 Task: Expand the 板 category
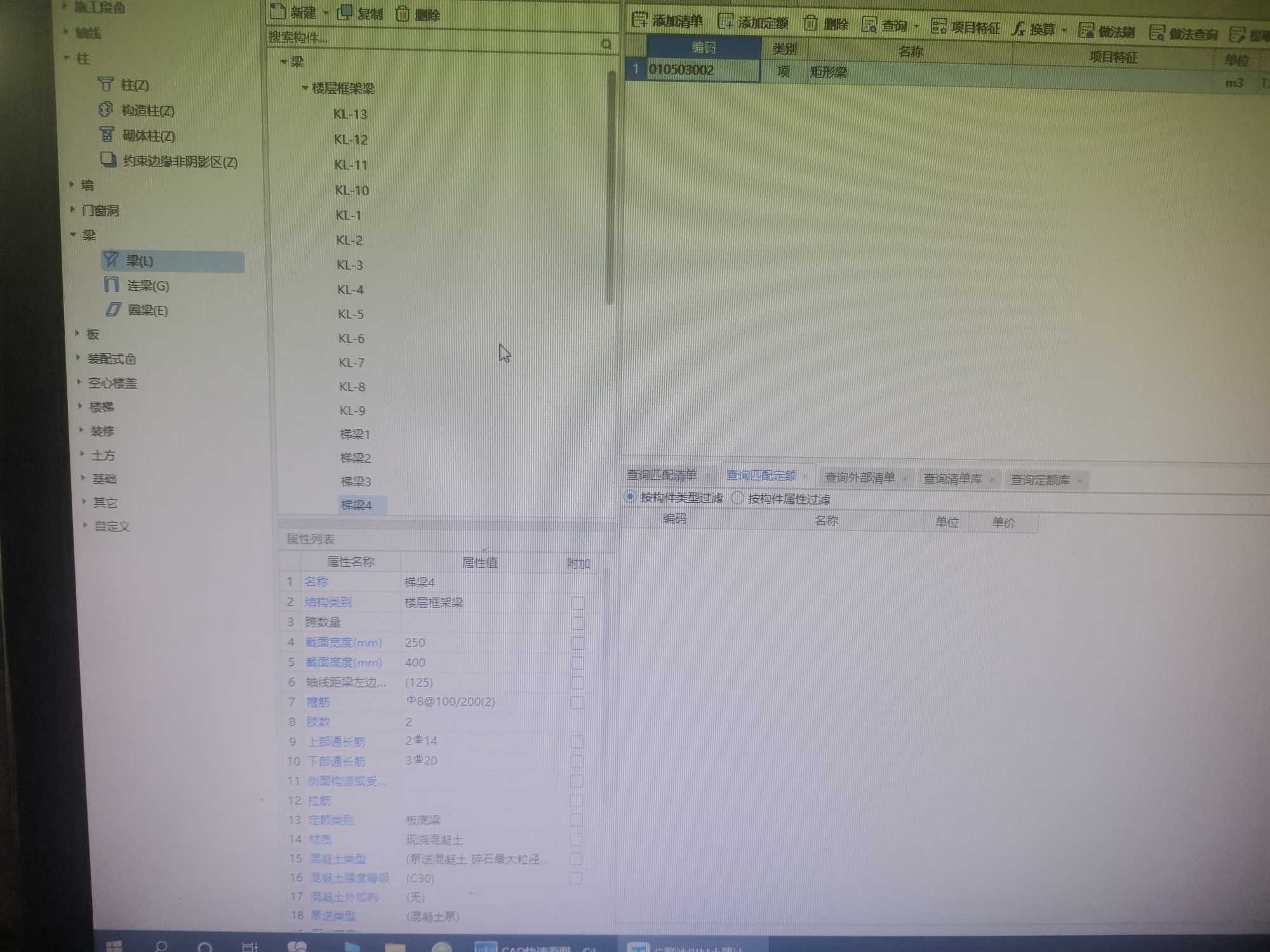point(77,333)
